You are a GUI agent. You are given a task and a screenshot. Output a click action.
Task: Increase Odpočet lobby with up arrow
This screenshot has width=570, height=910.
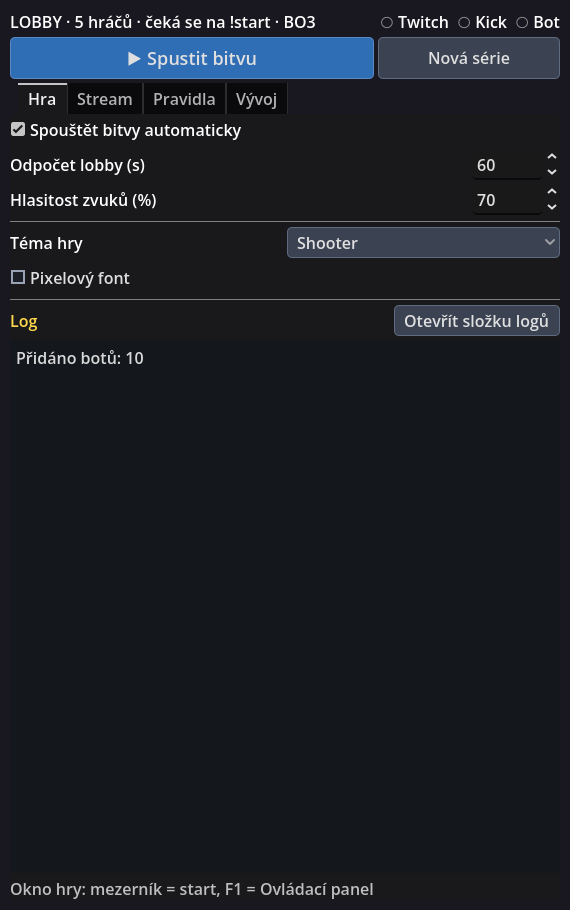pos(552,157)
